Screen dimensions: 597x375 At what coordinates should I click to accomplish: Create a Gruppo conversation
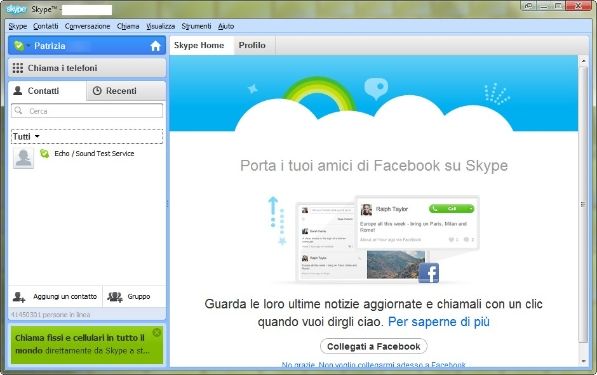point(134,297)
